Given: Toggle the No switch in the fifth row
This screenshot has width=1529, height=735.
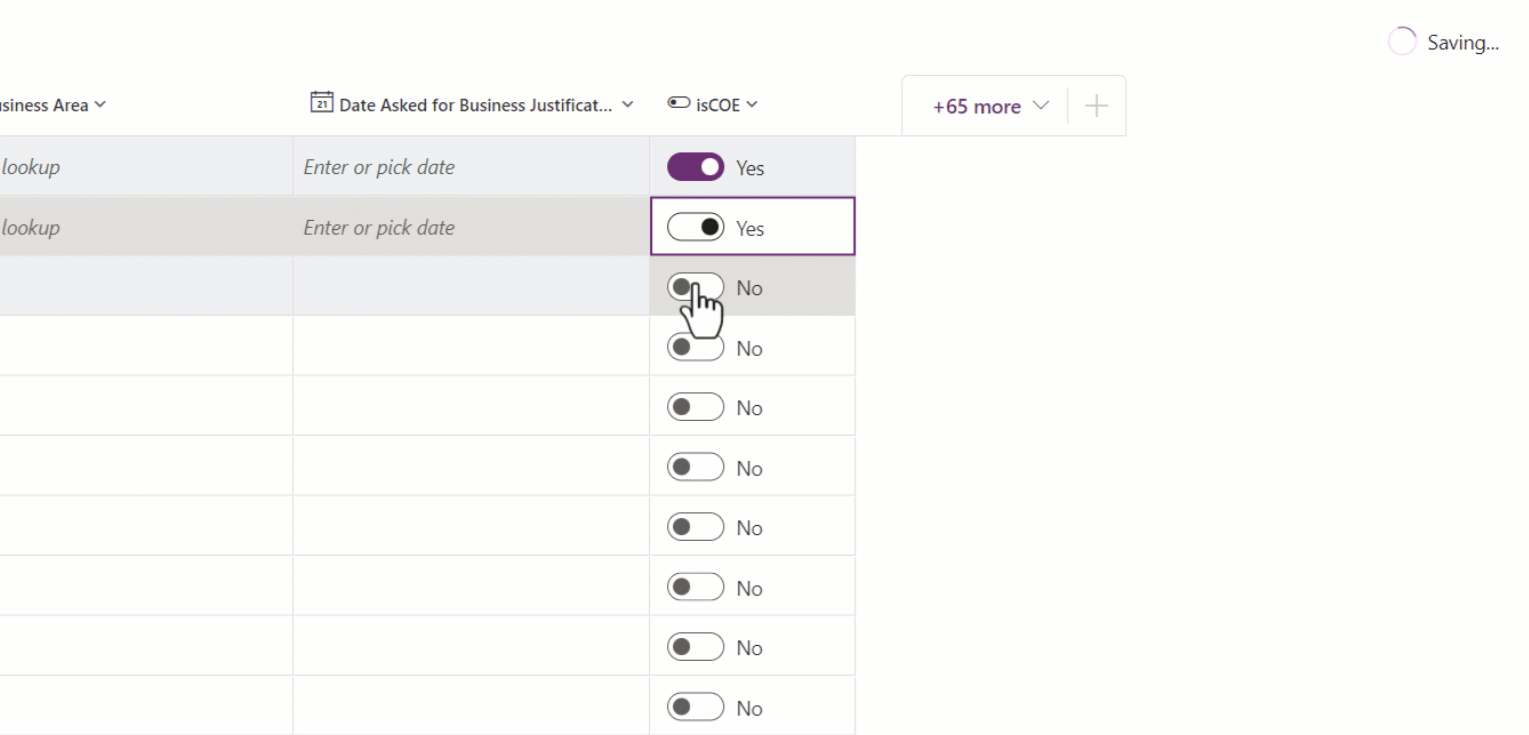Looking at the screenshot, I should tap(695, 406).
